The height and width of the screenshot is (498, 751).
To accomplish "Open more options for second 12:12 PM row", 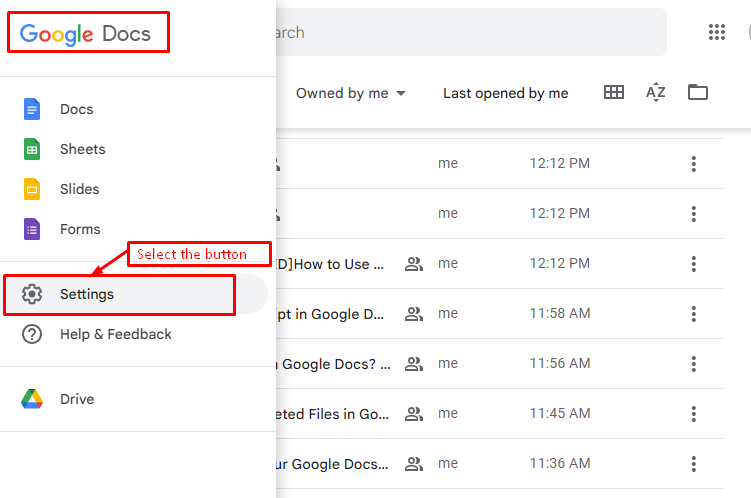I will 694,214.
